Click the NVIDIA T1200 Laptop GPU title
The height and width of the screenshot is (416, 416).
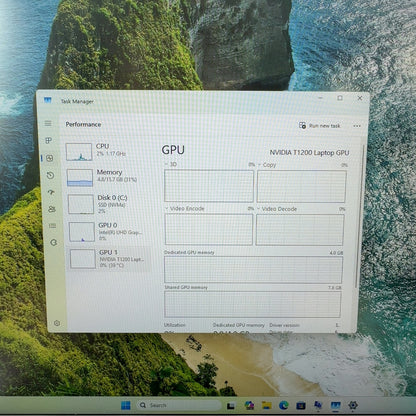click(309, 153)
